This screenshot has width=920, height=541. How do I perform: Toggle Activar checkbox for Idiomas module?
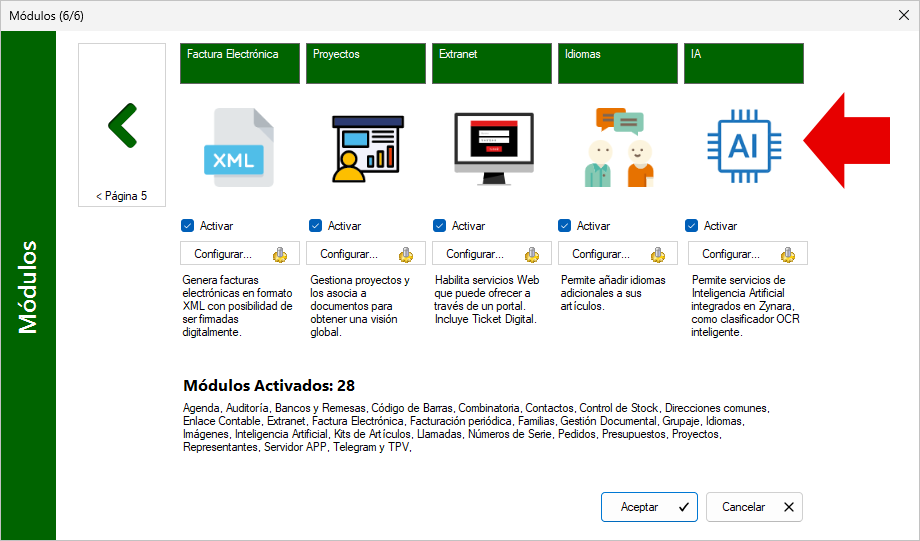tap(564, 226)
